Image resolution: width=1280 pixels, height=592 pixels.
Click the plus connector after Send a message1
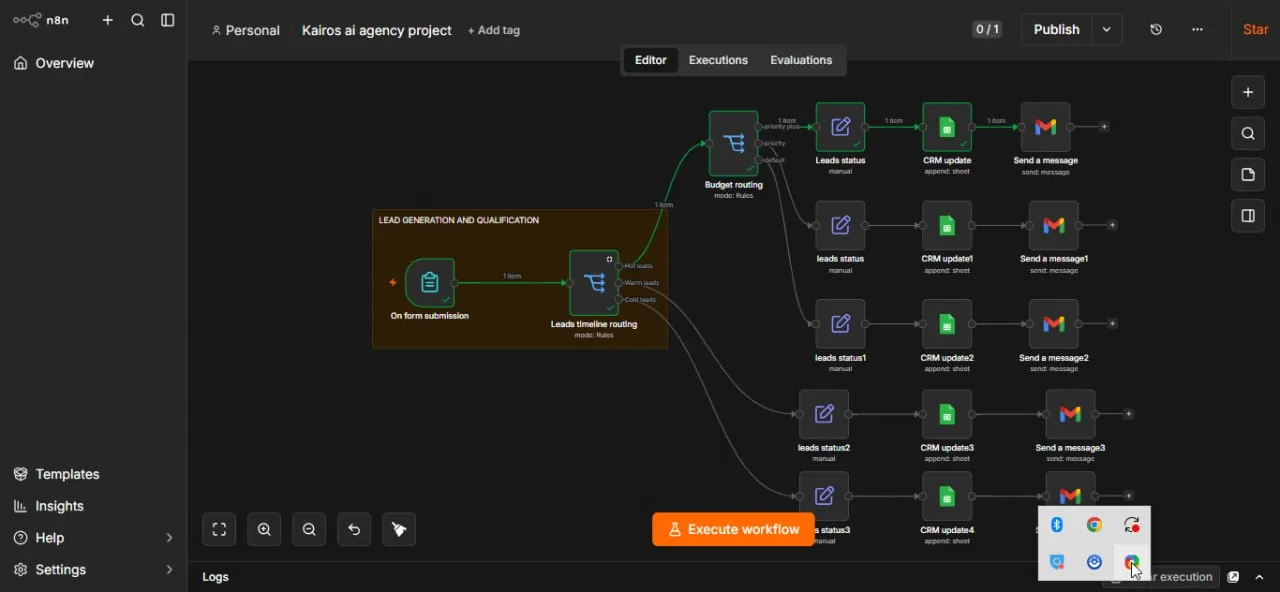[x=1112, y=225]
